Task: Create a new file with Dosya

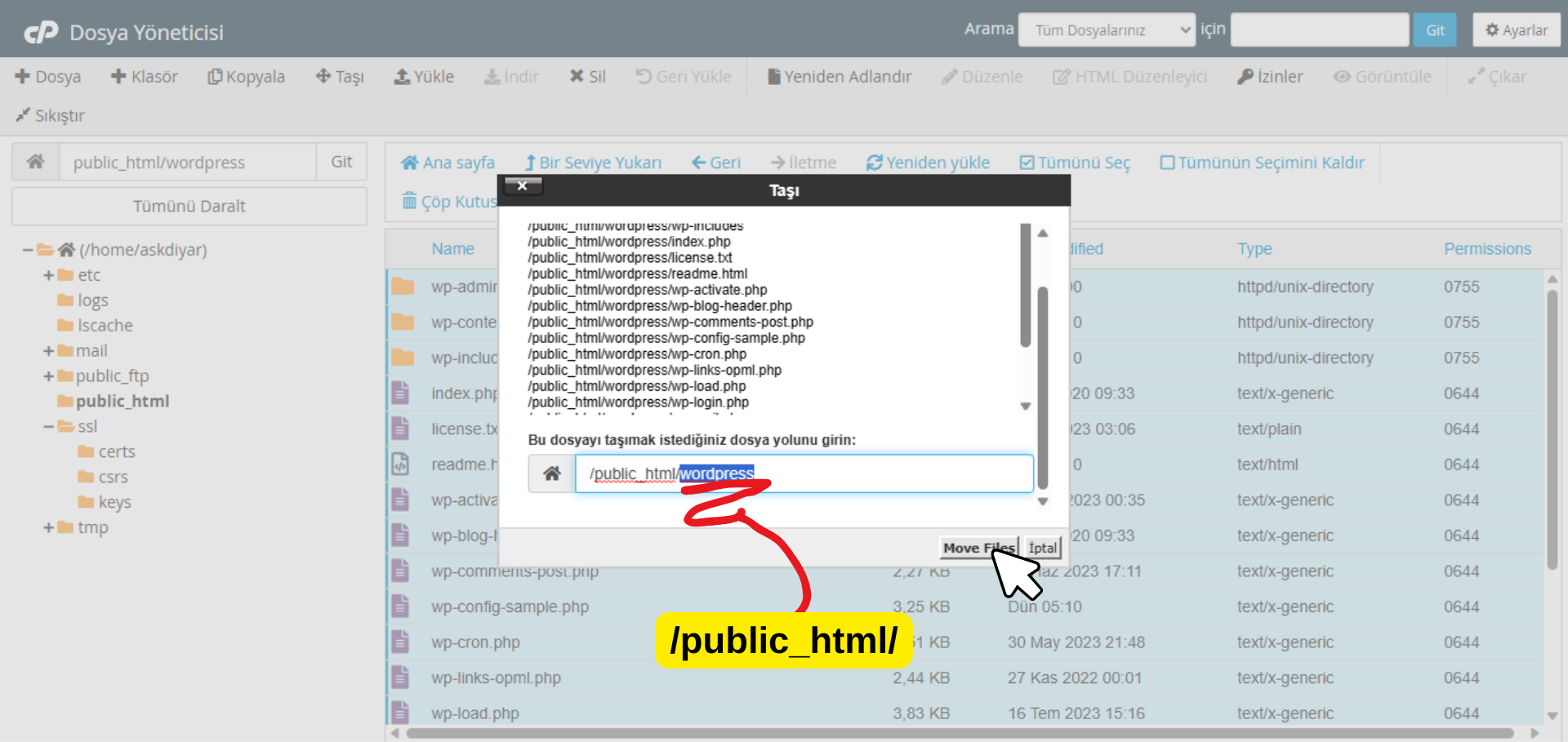Action: pyautogui.click(x=48, y=77)
